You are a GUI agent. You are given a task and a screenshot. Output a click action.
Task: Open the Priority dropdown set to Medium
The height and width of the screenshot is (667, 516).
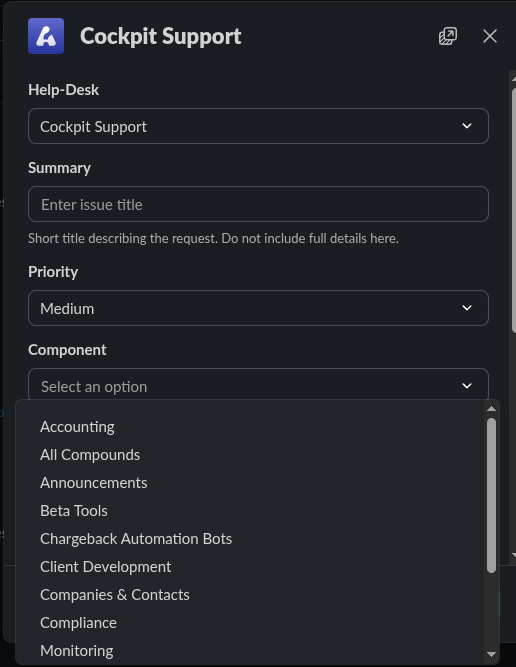click(258, 308)
